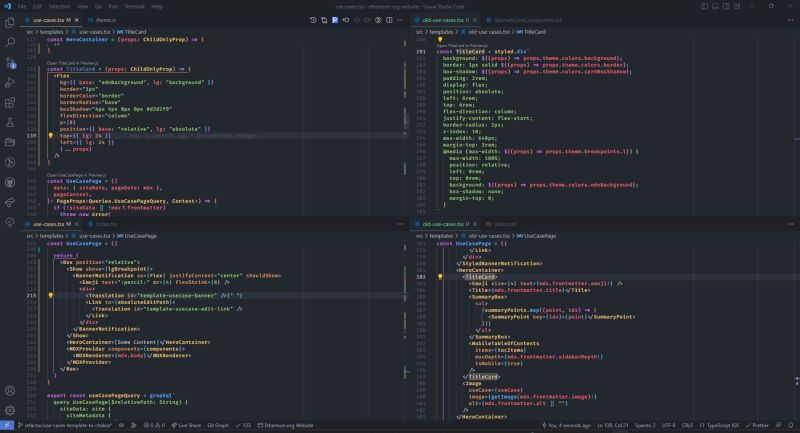Screen dimensions: 800x433
Task: Open the Explorer view in activity bar
Action: pyautogui.click(x=11, y=21)
